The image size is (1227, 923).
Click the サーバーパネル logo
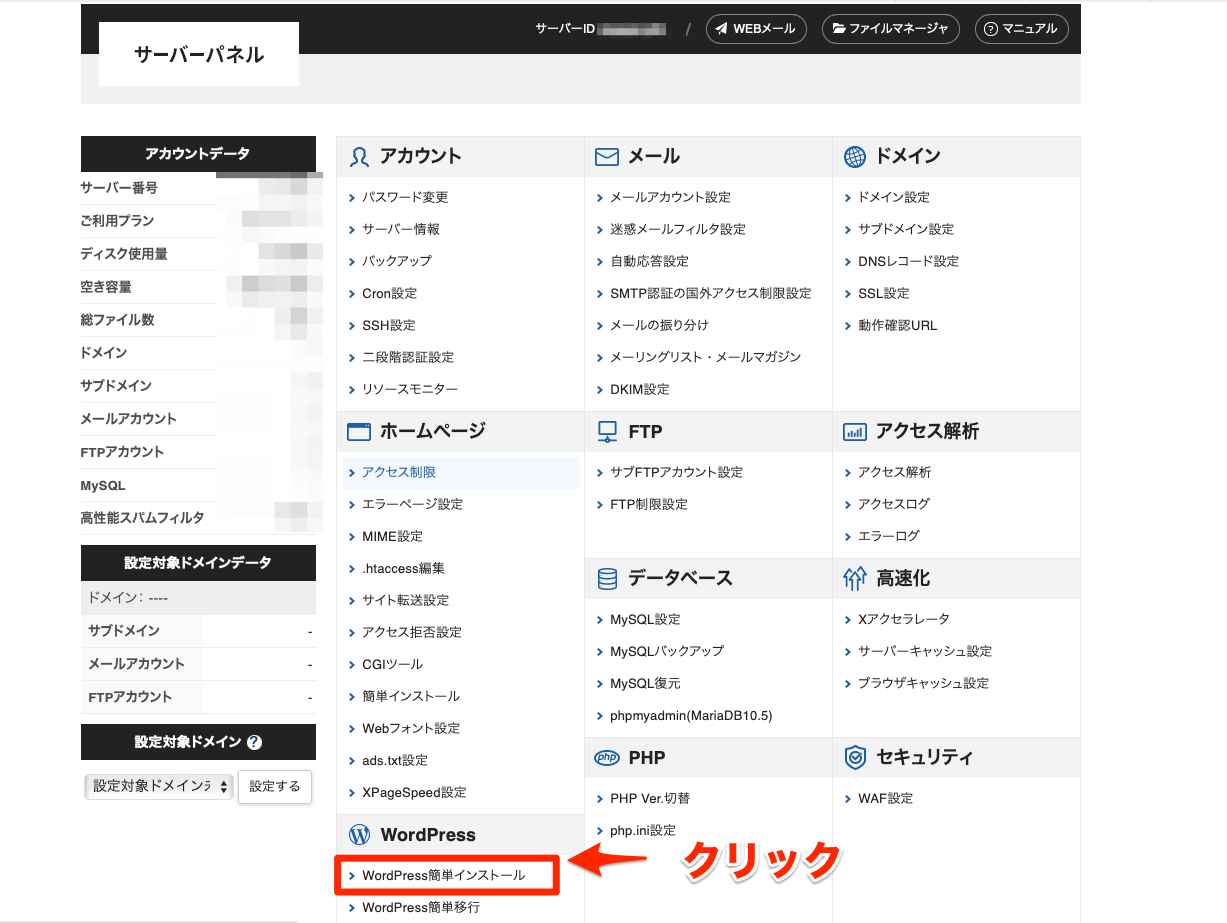click(199, 54)
